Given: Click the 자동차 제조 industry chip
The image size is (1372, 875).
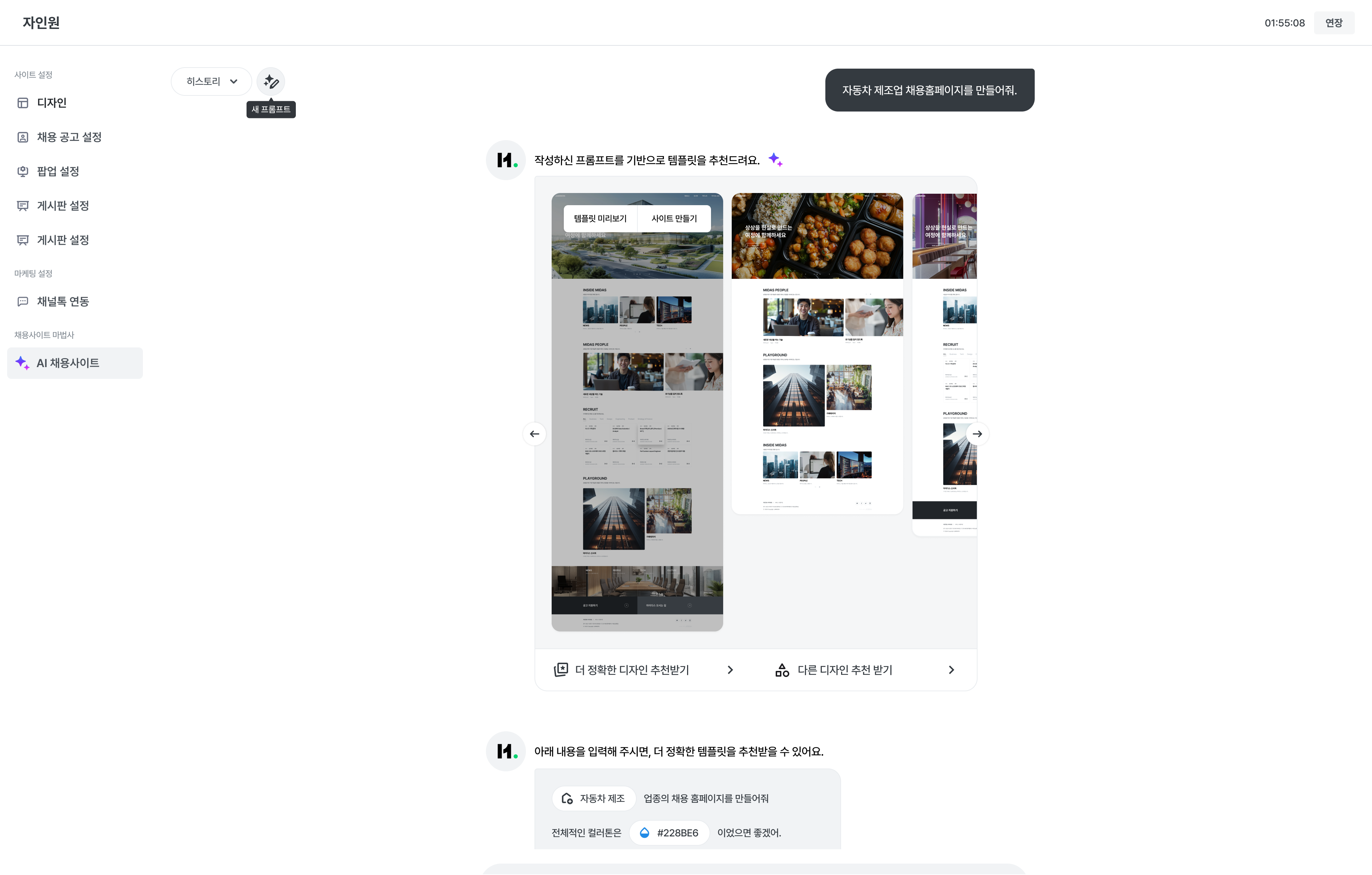Looking at the screenshot, I should point(594,799).
